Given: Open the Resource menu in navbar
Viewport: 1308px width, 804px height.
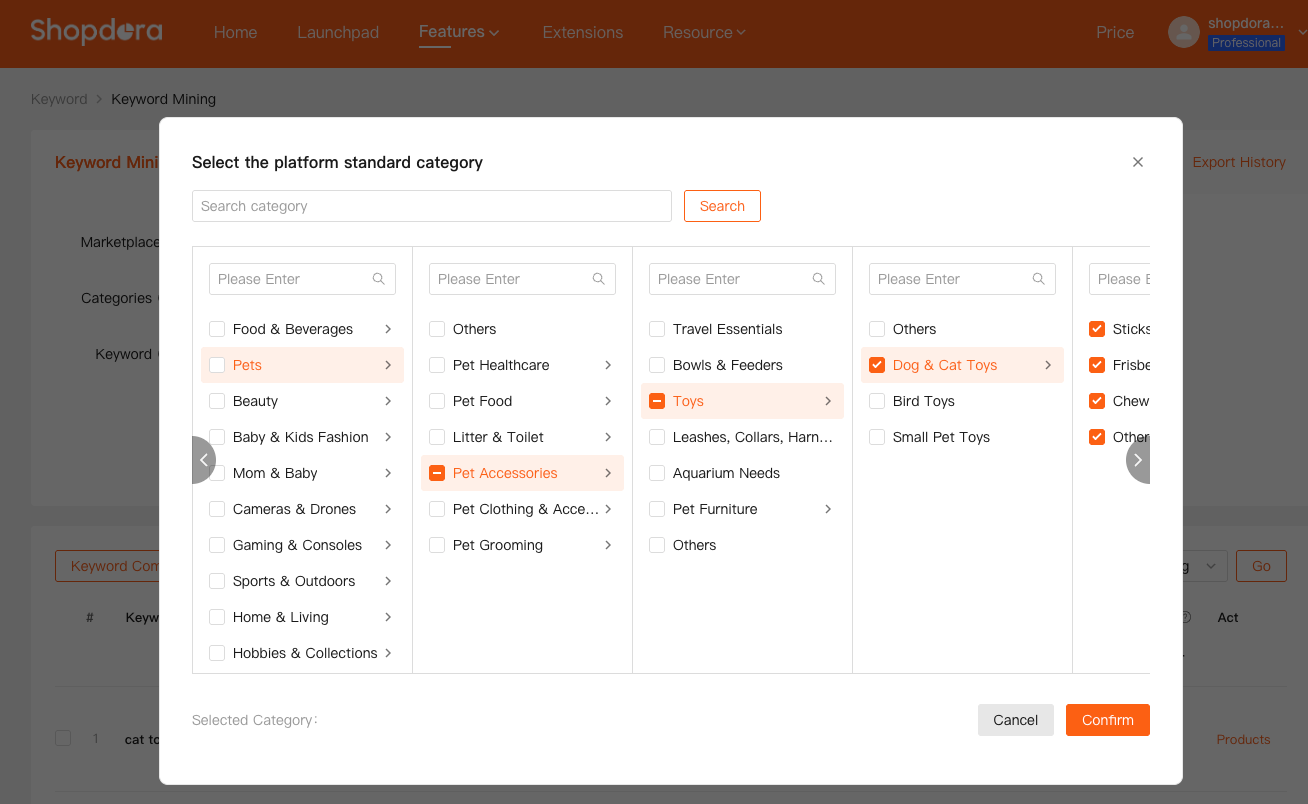Looking at the screenshot, I should 704,32.
